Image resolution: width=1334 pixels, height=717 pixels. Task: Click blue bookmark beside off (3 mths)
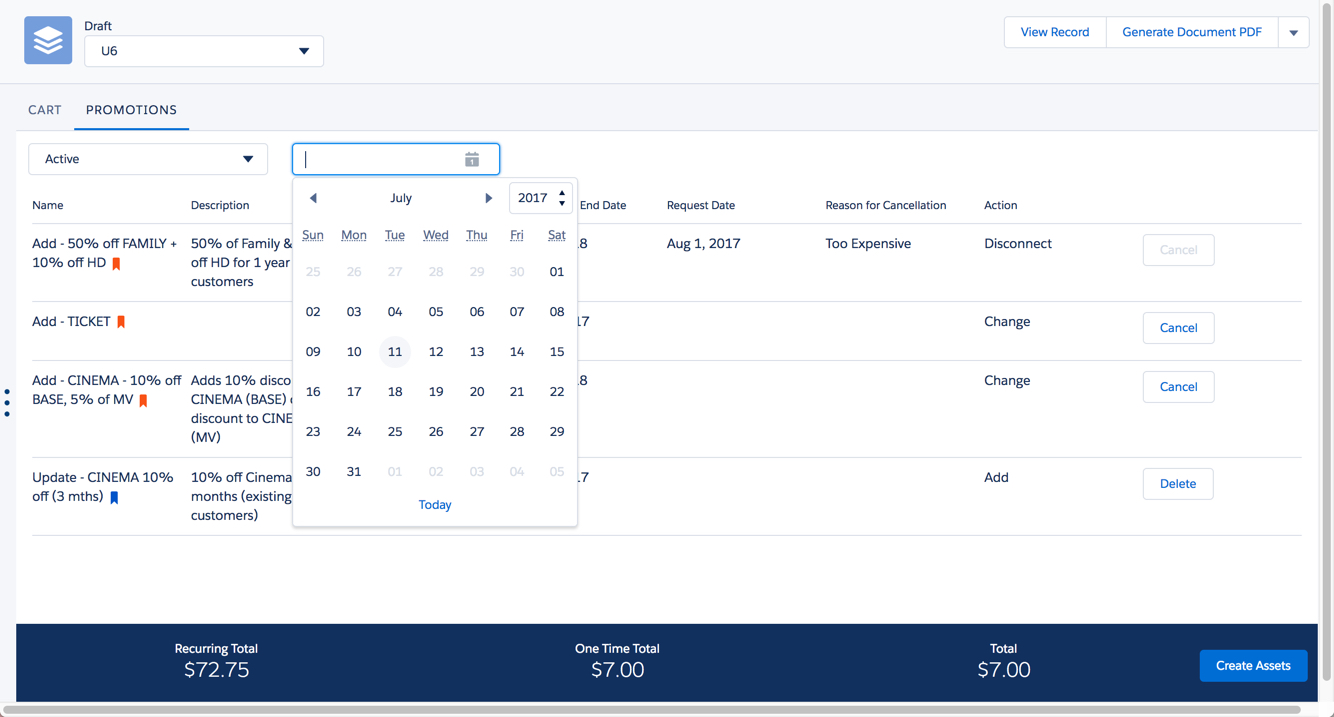(114, 497)
